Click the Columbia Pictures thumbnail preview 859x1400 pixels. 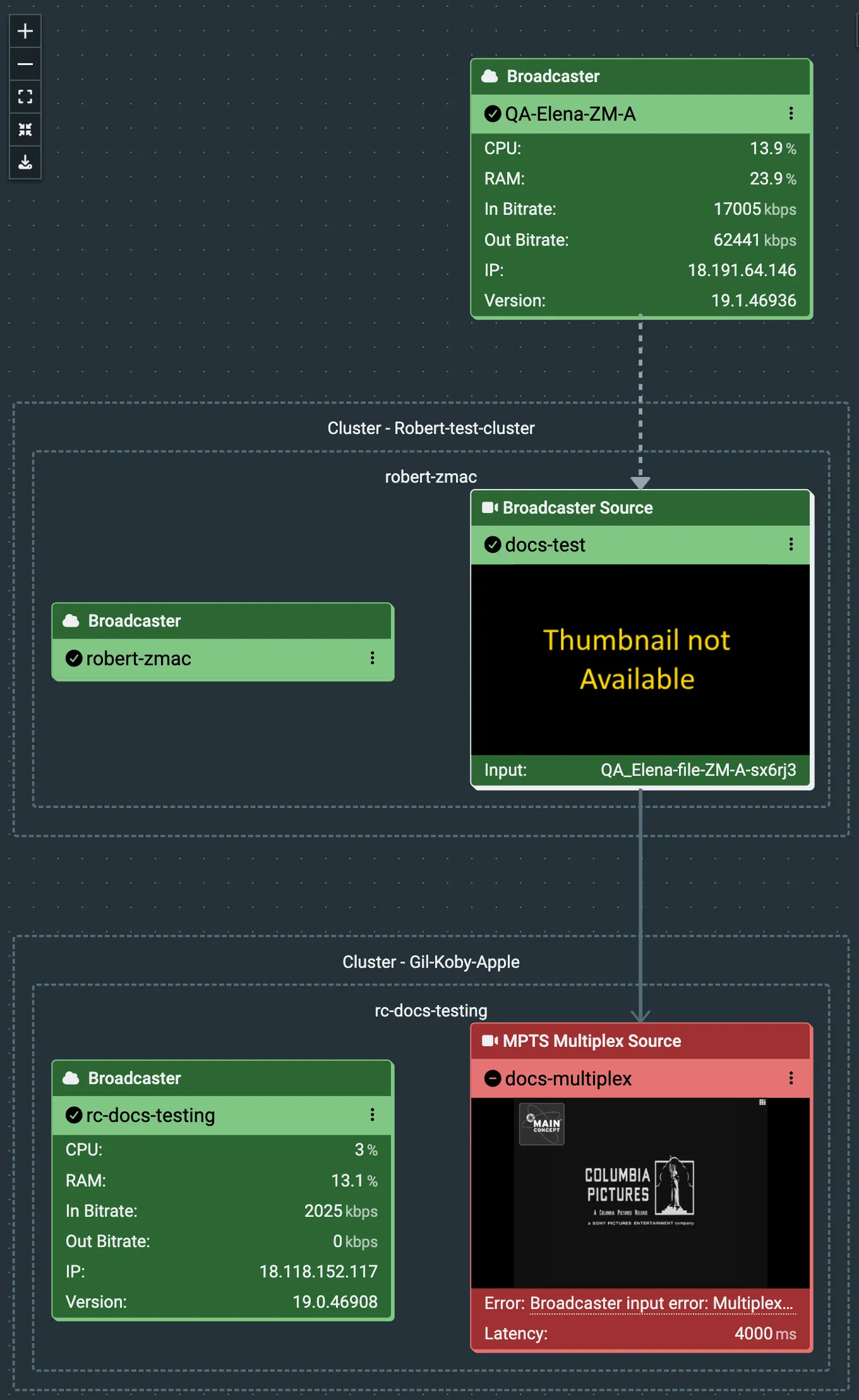click(x=640, y=1193)
